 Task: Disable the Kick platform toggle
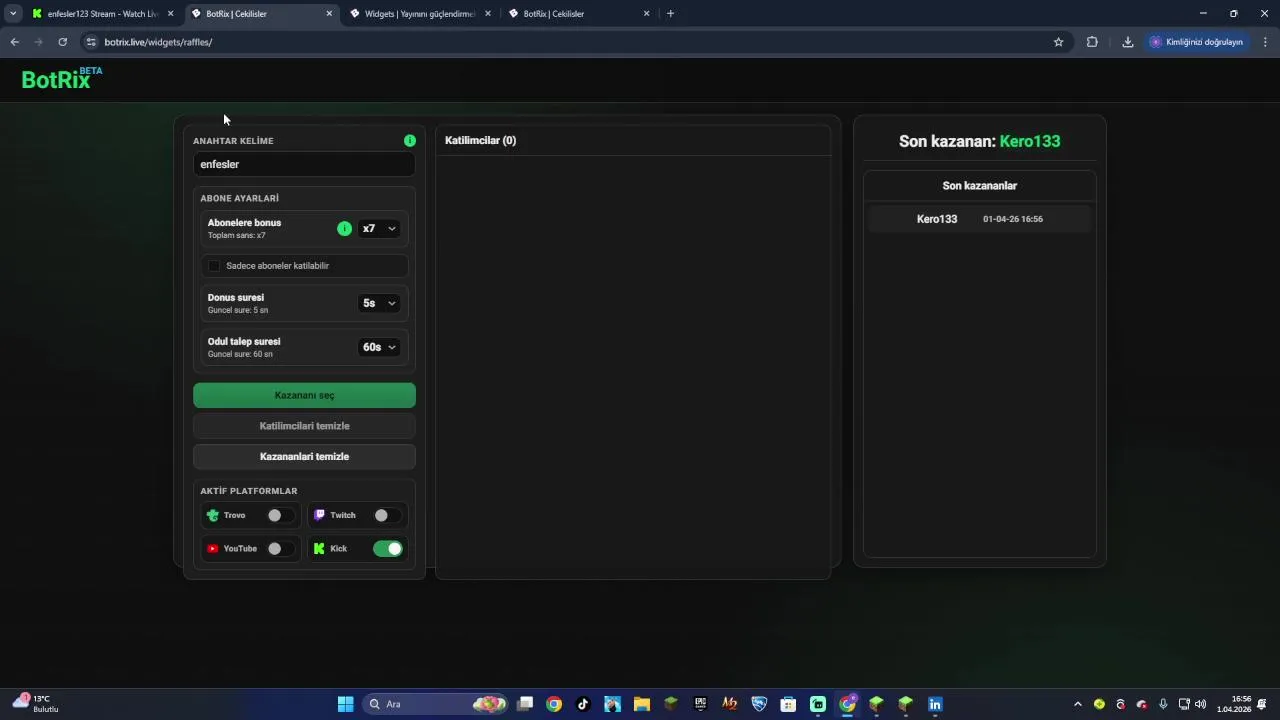pyautogui.click(x=387, y=549)
